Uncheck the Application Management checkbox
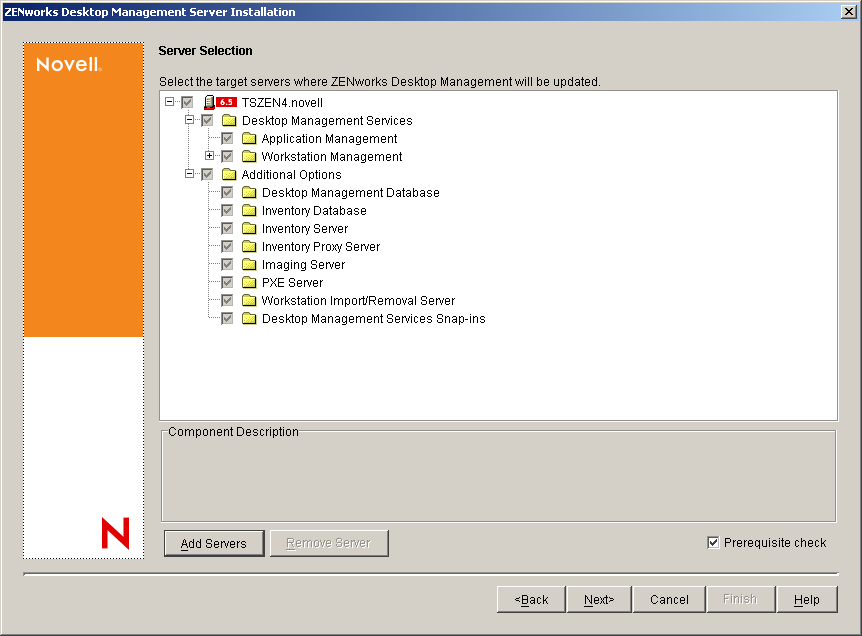The height and width of the screenshot is (636, 862). point(227,139)
